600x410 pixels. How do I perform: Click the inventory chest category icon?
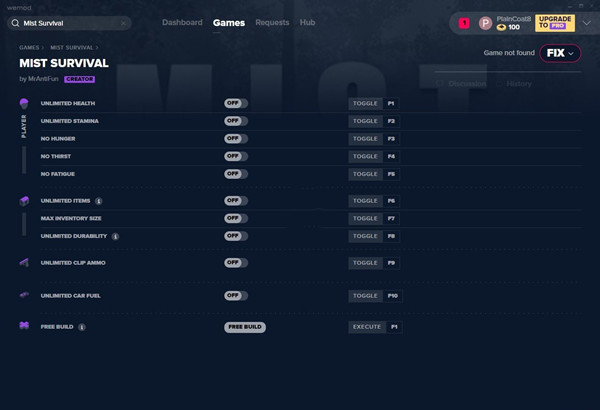(x=24, y=201)
